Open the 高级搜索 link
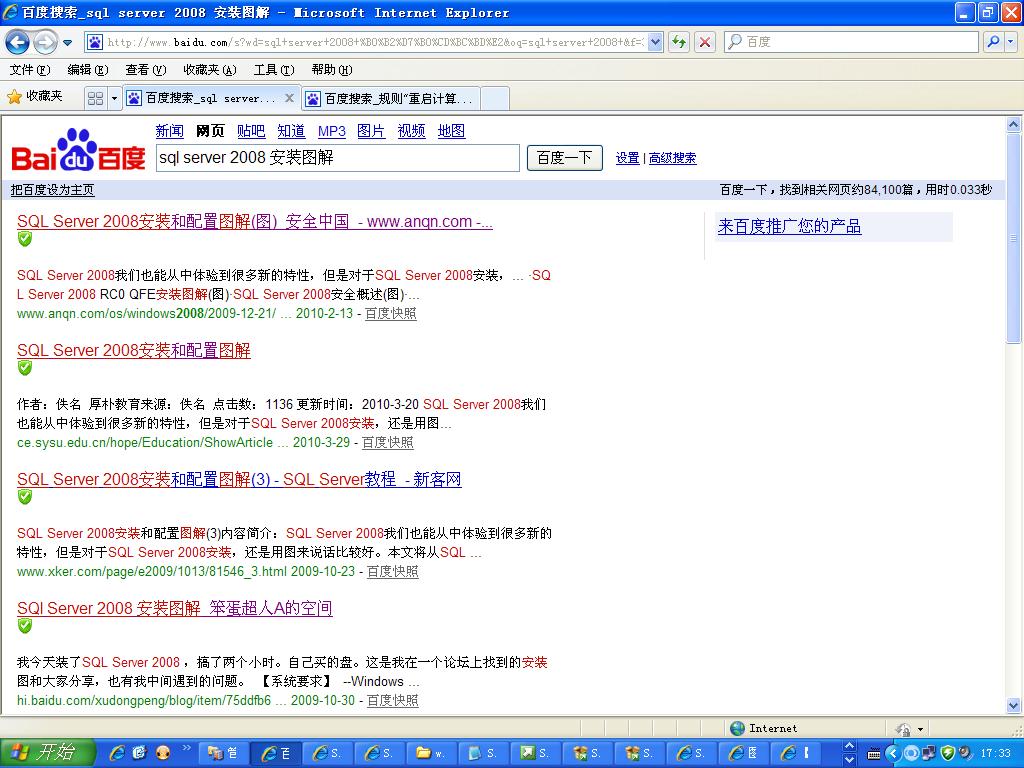The image size is (1024, 768). click(x=672, y=158)
